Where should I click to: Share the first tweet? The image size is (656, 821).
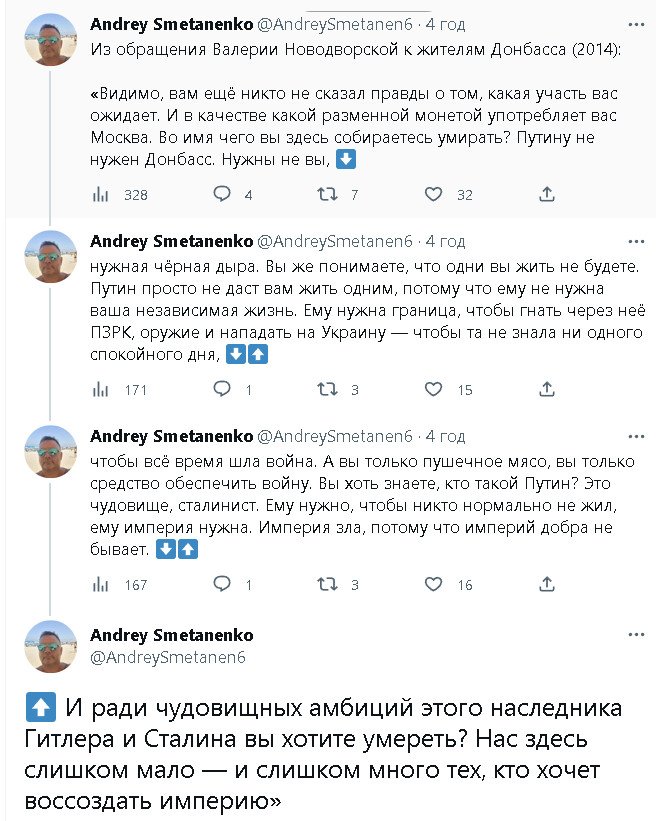click(x=547, y=195)
